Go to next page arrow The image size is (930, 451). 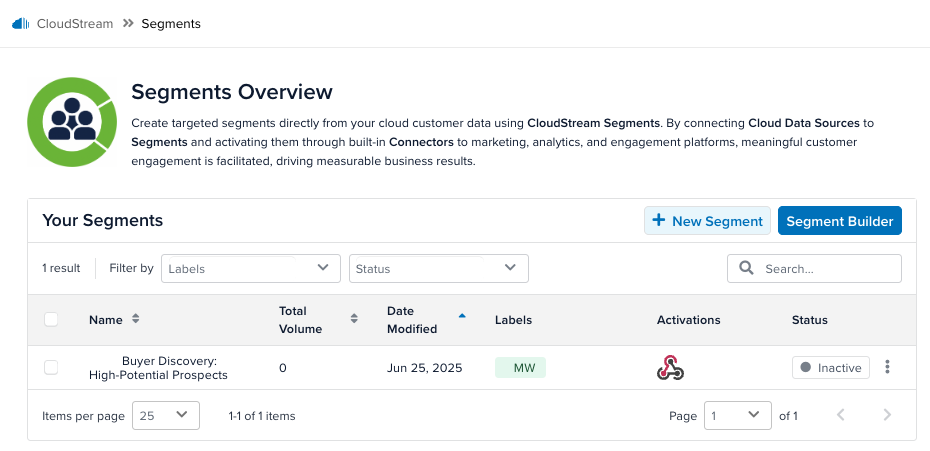(887, 415)
